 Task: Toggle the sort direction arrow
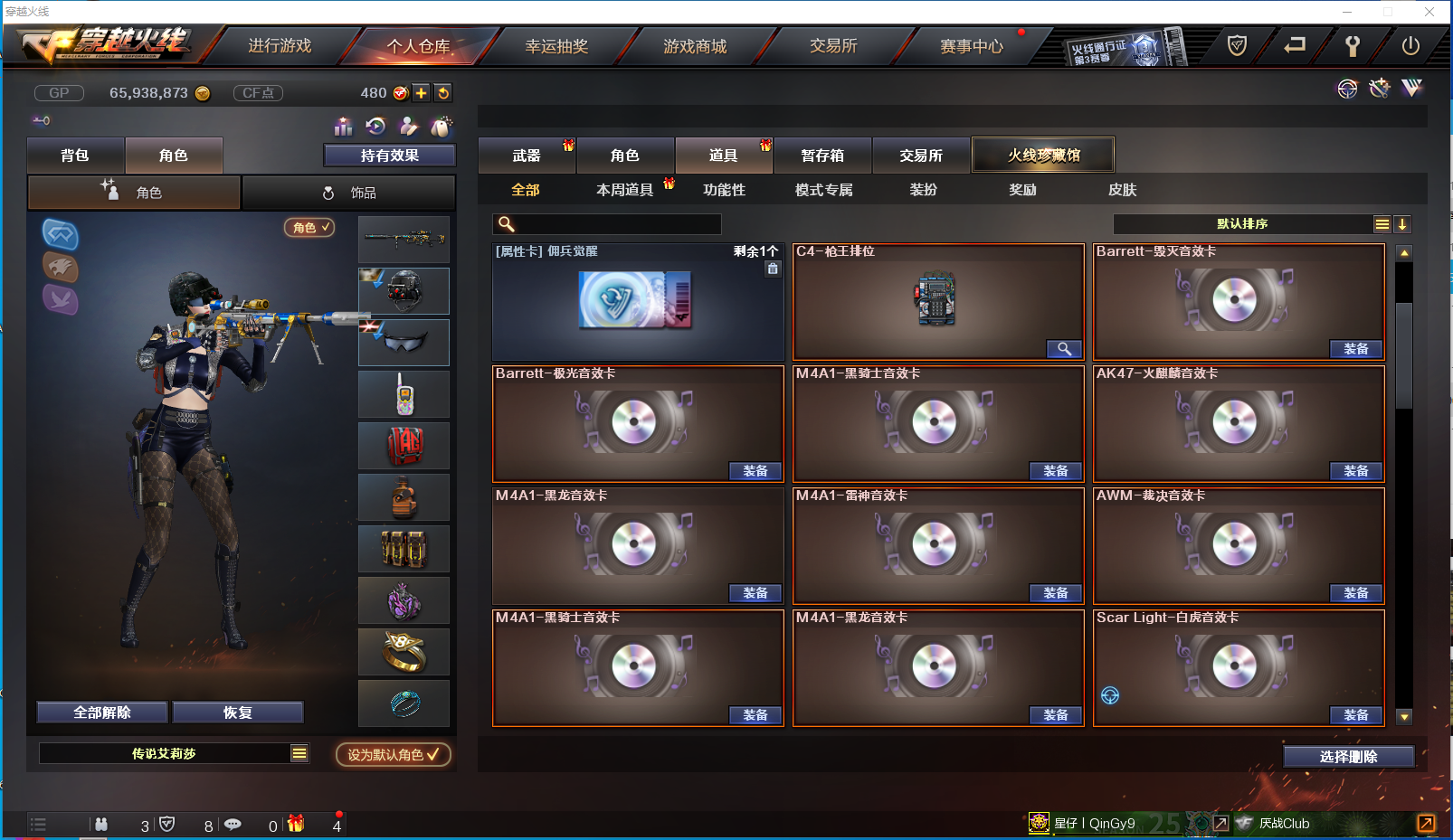(1401, 224)
